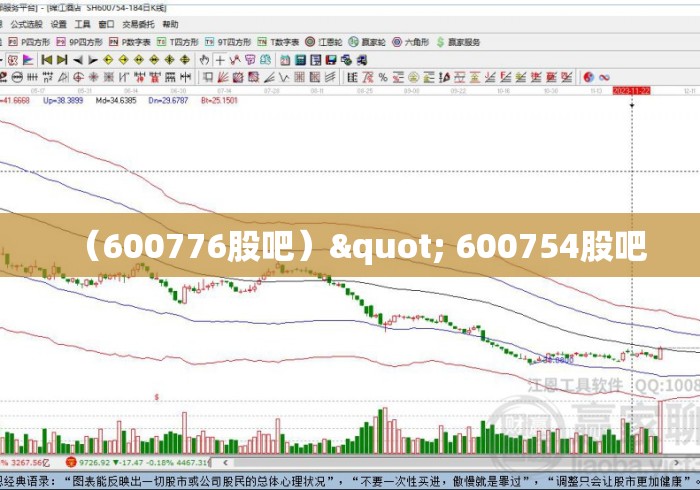Viewport: 700px width, 490px height.
Task: Click the percent sign tool icon
Action: point(383,77)
